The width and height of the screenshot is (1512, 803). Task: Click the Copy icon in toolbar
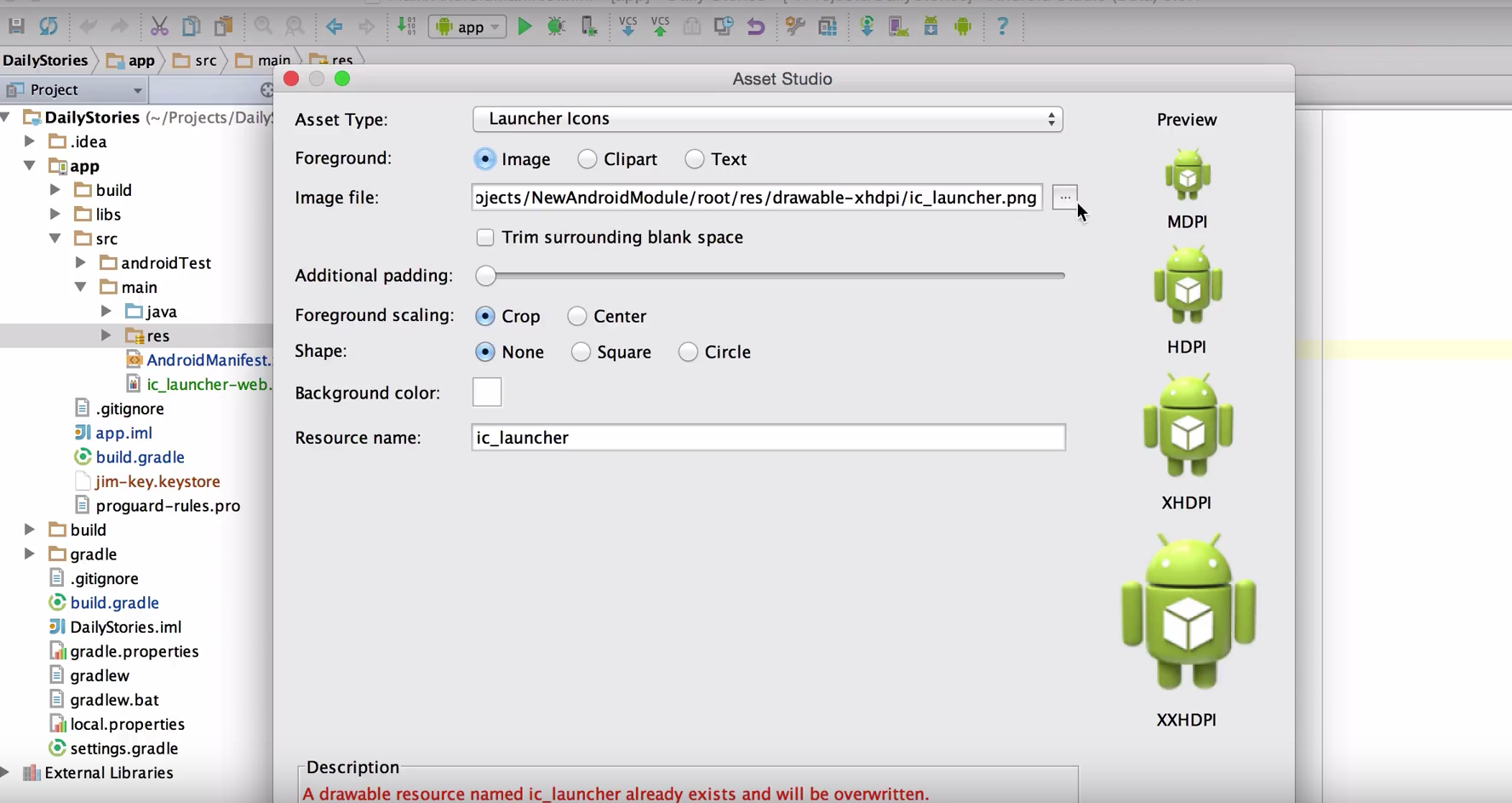tap(192, 26)
